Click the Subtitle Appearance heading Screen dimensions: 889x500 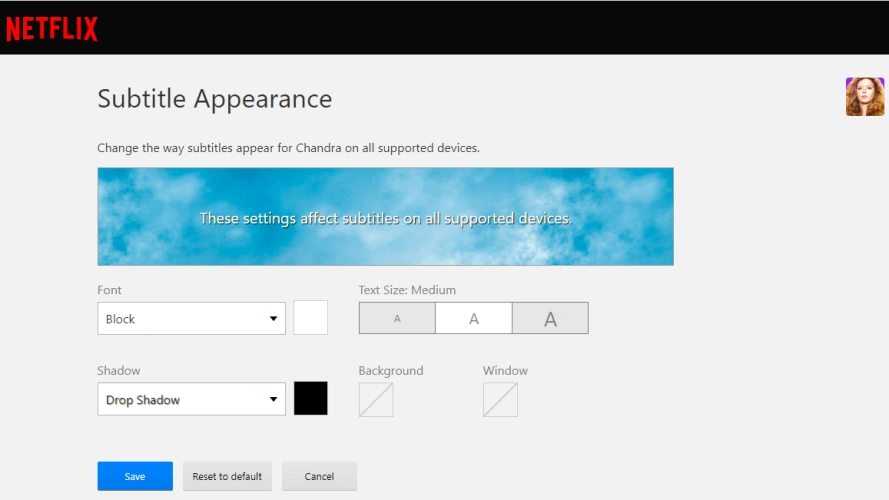[214, 99]
